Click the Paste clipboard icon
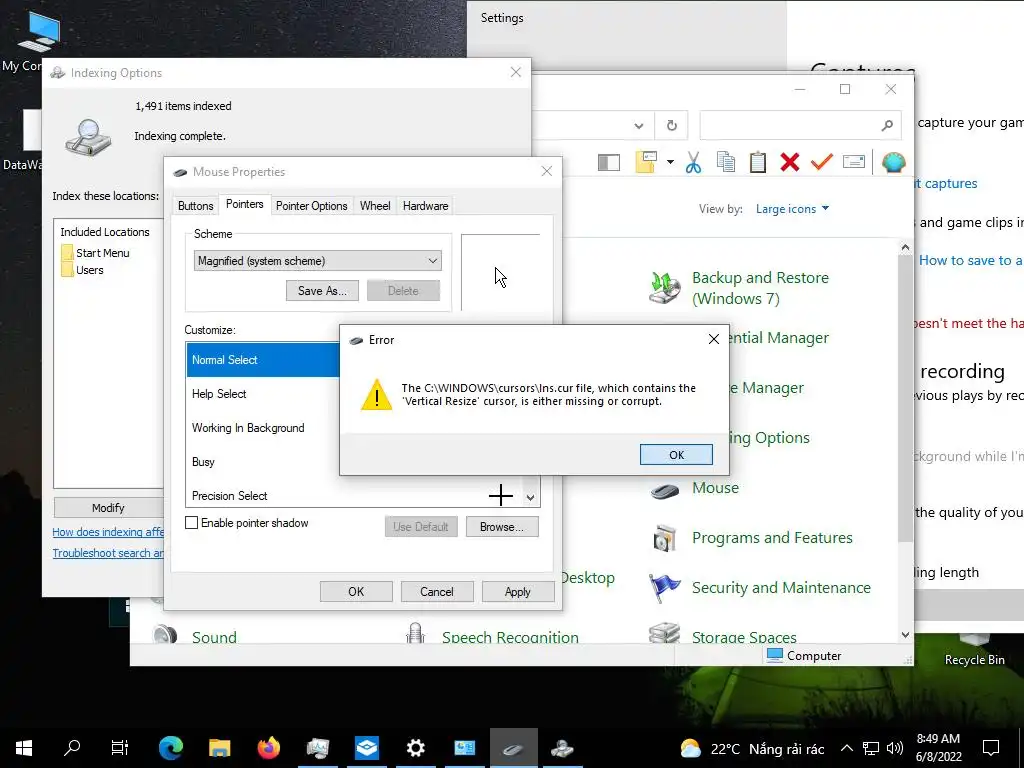This screenshot has width=1024, height=768. (758, 162)
